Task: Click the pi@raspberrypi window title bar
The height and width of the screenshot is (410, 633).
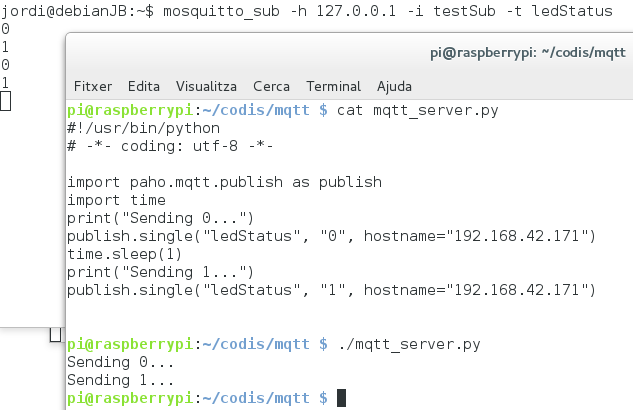Action: pyautogui.click(x=349, y=53)
